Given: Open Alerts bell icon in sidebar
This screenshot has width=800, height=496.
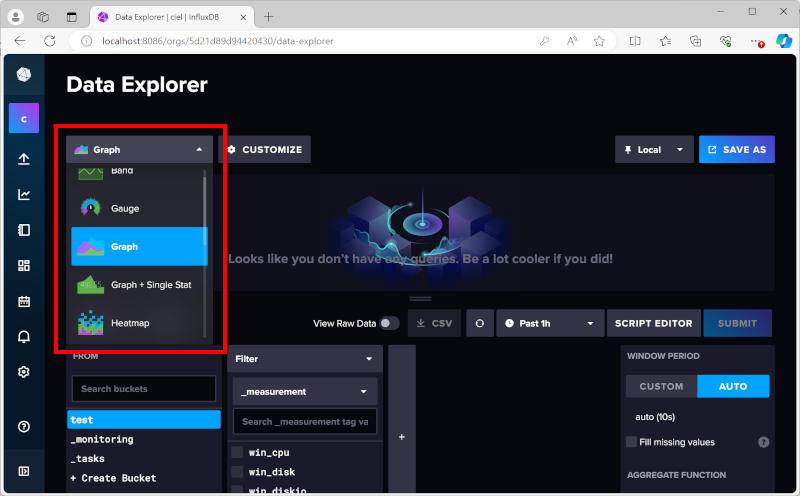Looking at the screenshot, I should pos(23,337).
